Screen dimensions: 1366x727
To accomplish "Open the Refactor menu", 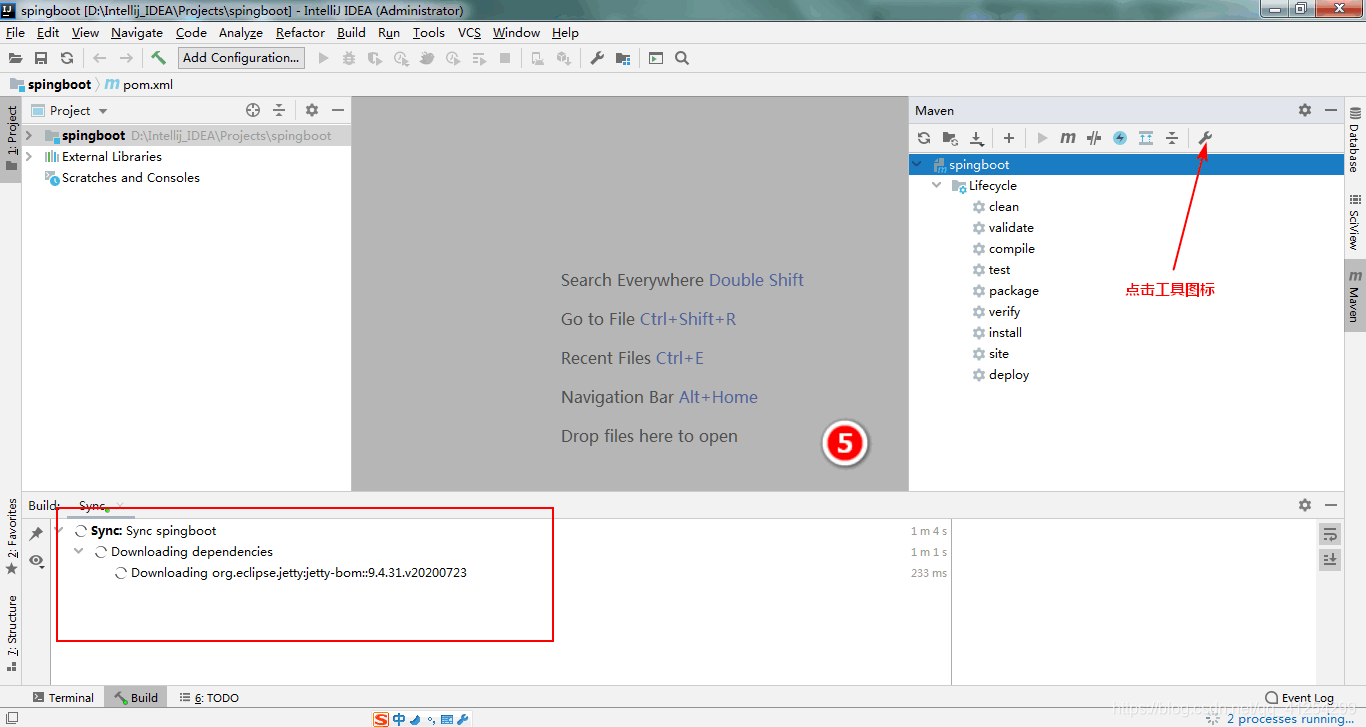I will [300, 33].
